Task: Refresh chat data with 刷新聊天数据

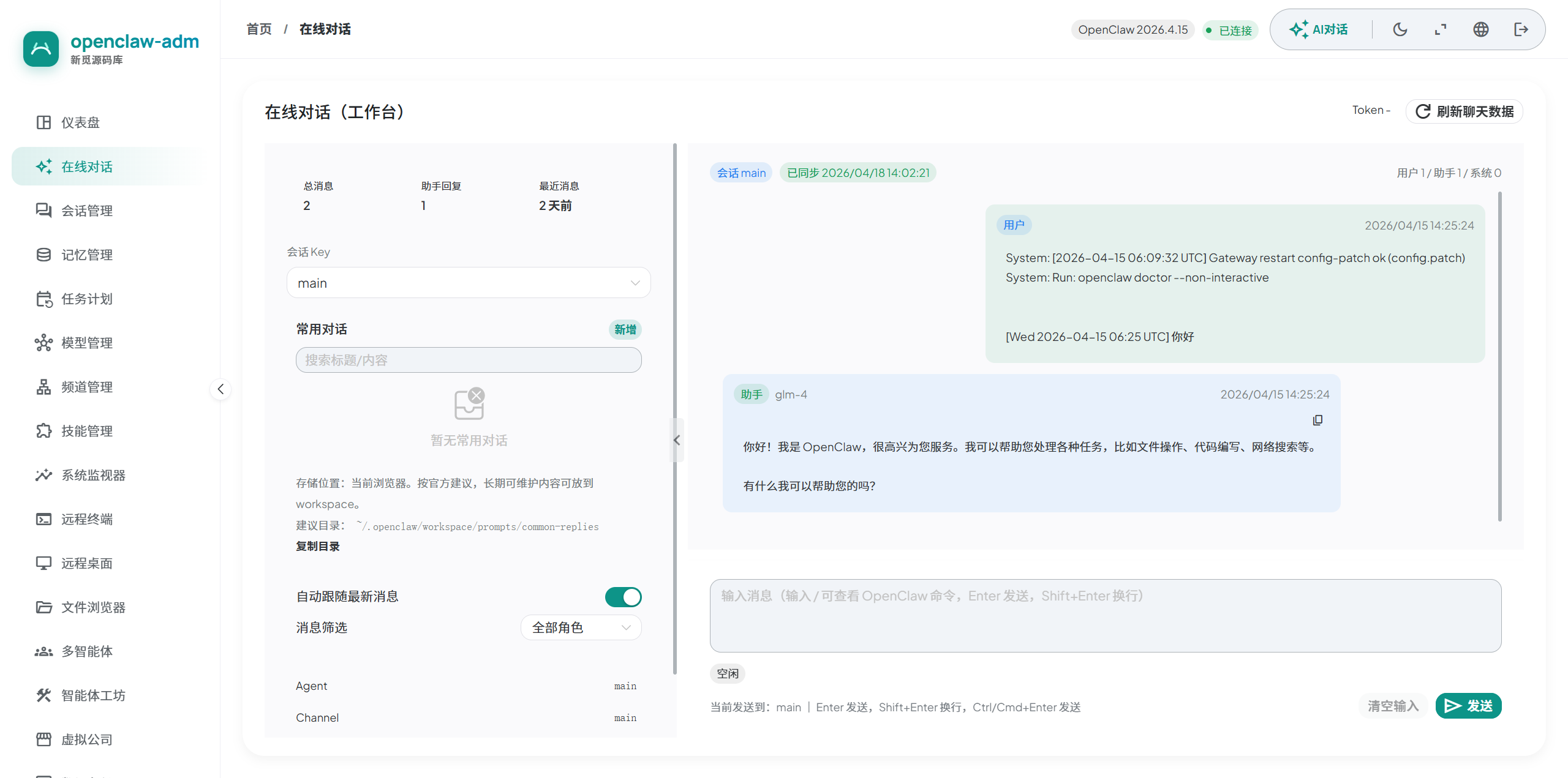Action: click(1464, 111)
